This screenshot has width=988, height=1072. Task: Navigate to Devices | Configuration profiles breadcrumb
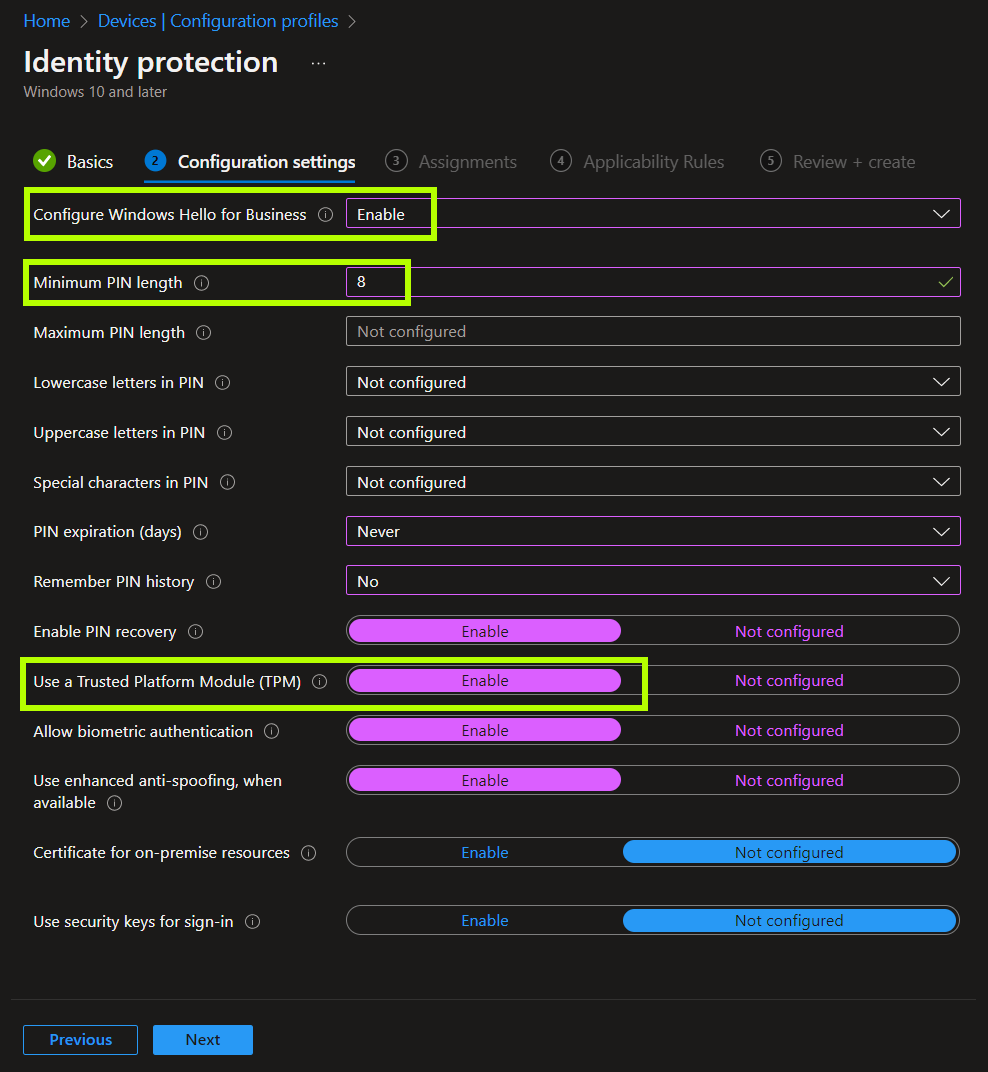pos(218,20)
